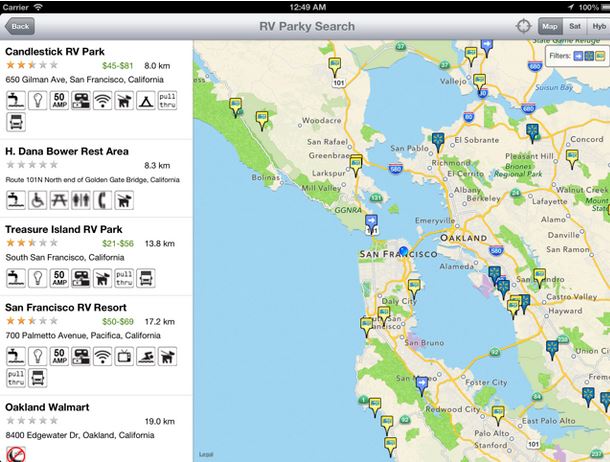Switch to Sat view tab
610x462 pixels.
tap(575, 26)
